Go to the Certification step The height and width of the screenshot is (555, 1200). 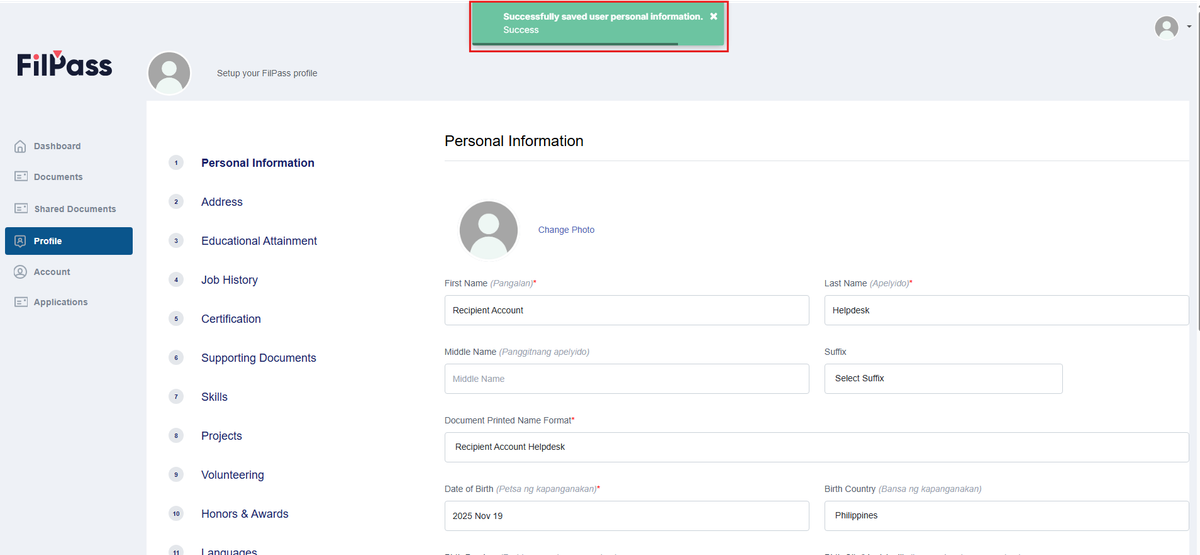231,319
